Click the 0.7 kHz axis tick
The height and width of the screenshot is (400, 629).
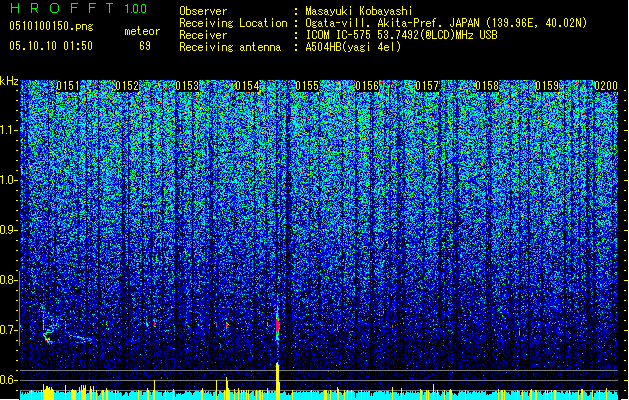point(9,330)
